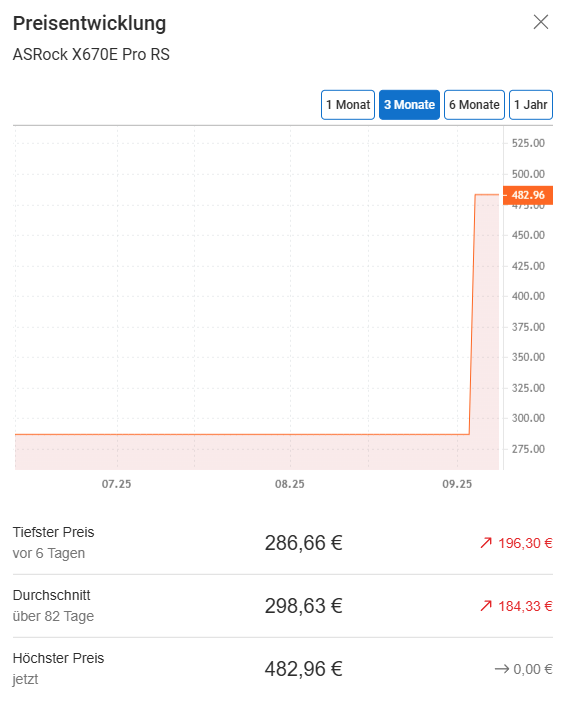Select the 1 Monat range
561x703 pixels.
pyautogui.click(x=348, y=105)
